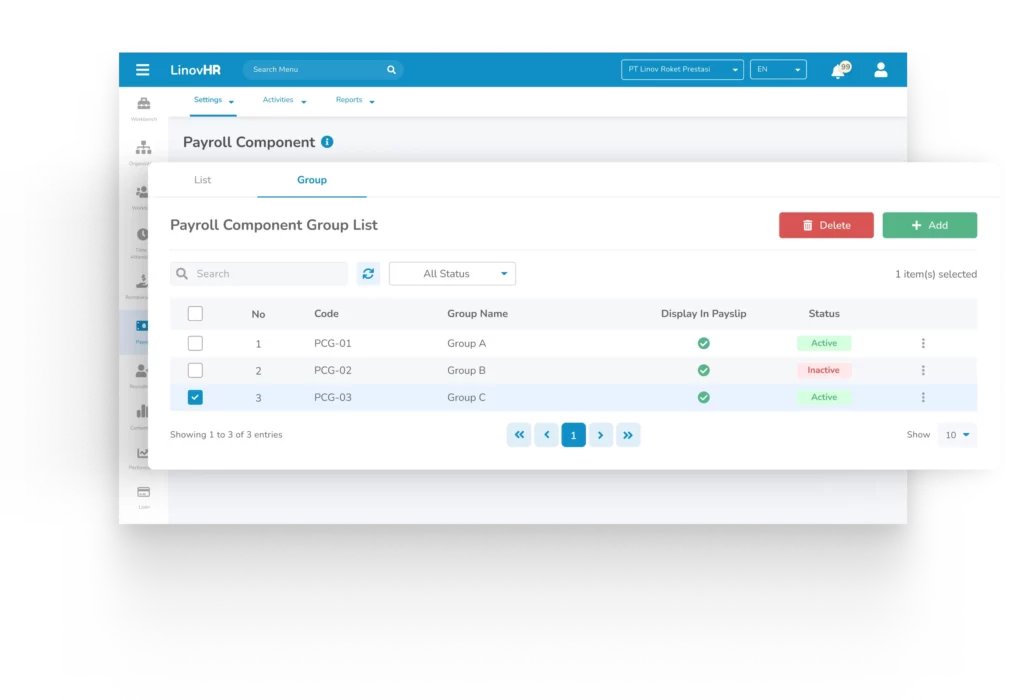Open Workbench in the sidebar
The height and width of the screenshot is (700, 1024).
point(144,108)
